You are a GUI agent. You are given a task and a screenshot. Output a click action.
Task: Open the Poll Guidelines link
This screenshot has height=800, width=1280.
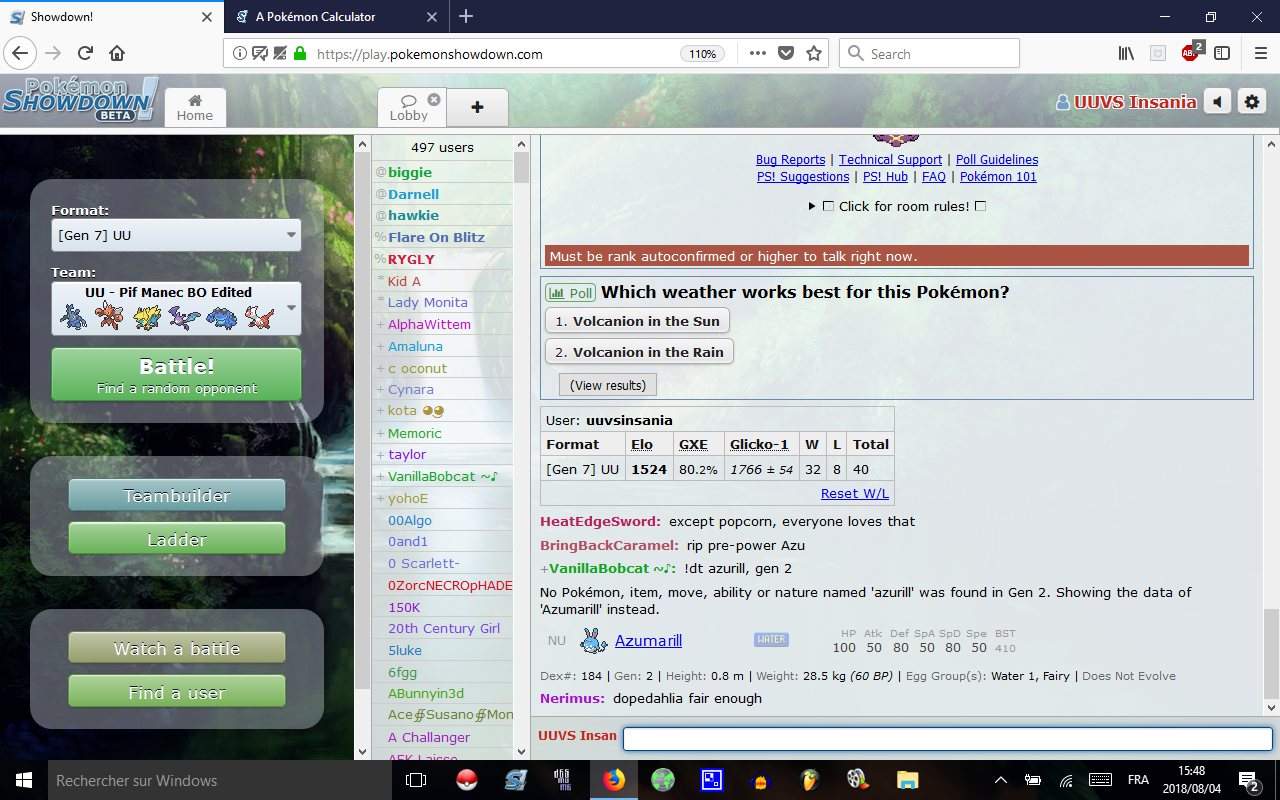pos(997,160)
